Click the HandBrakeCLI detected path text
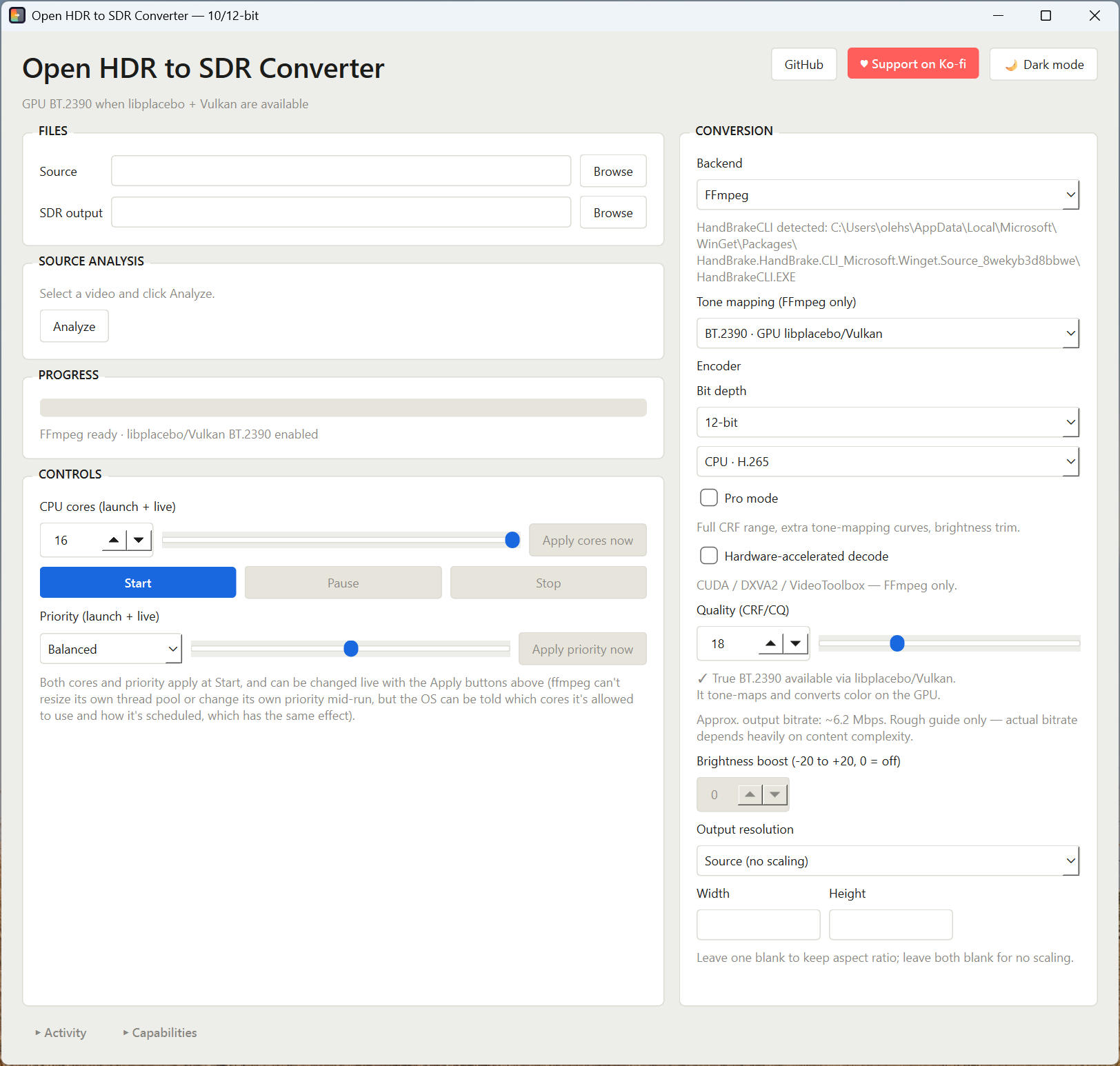 pyautogui.click(x=888, y=252)
